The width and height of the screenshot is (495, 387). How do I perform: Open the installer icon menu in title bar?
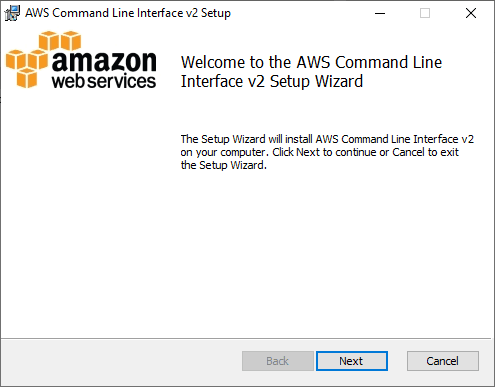tap(12, 13)
